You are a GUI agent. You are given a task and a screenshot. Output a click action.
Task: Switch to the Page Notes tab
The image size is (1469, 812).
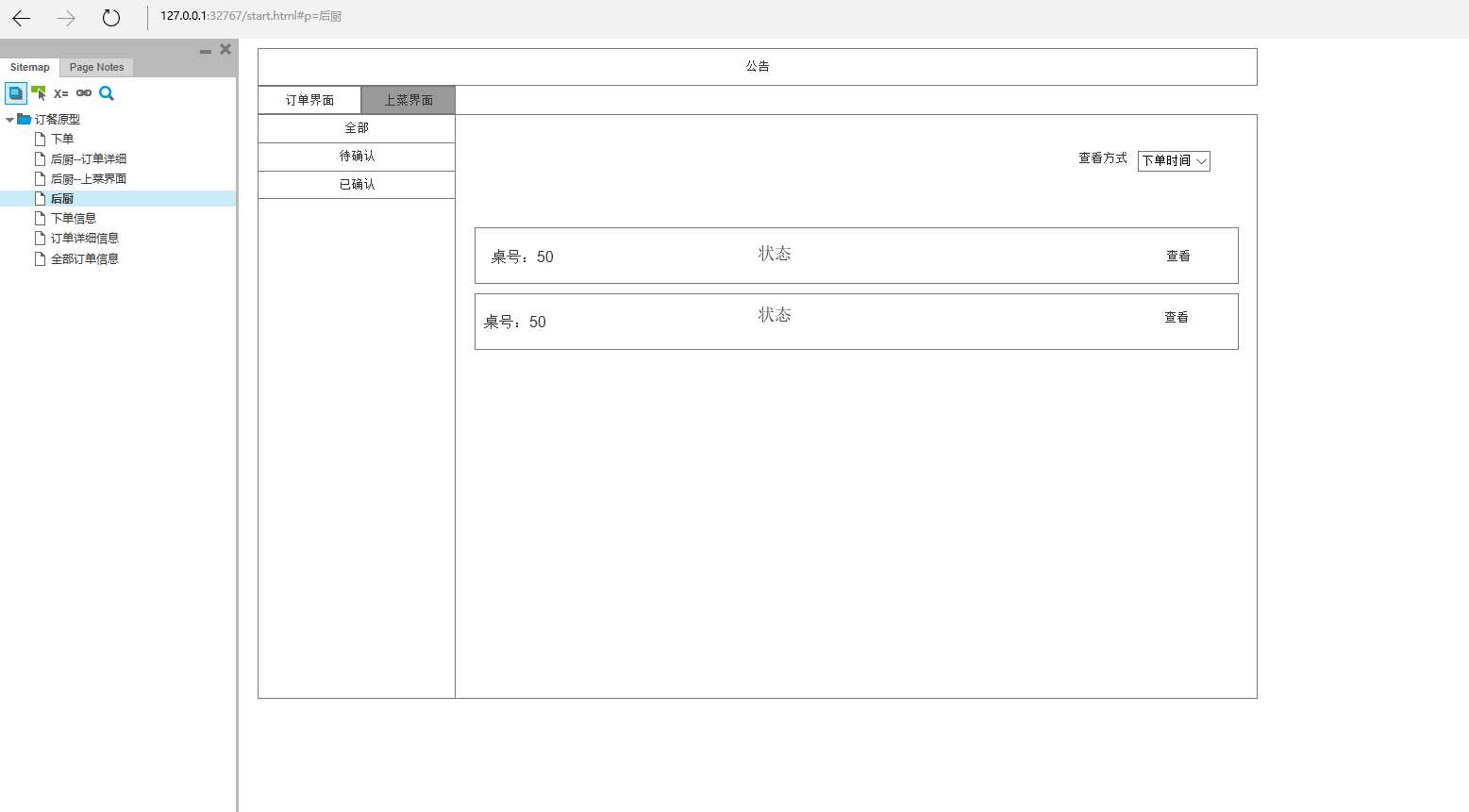[x=97, y=67]
